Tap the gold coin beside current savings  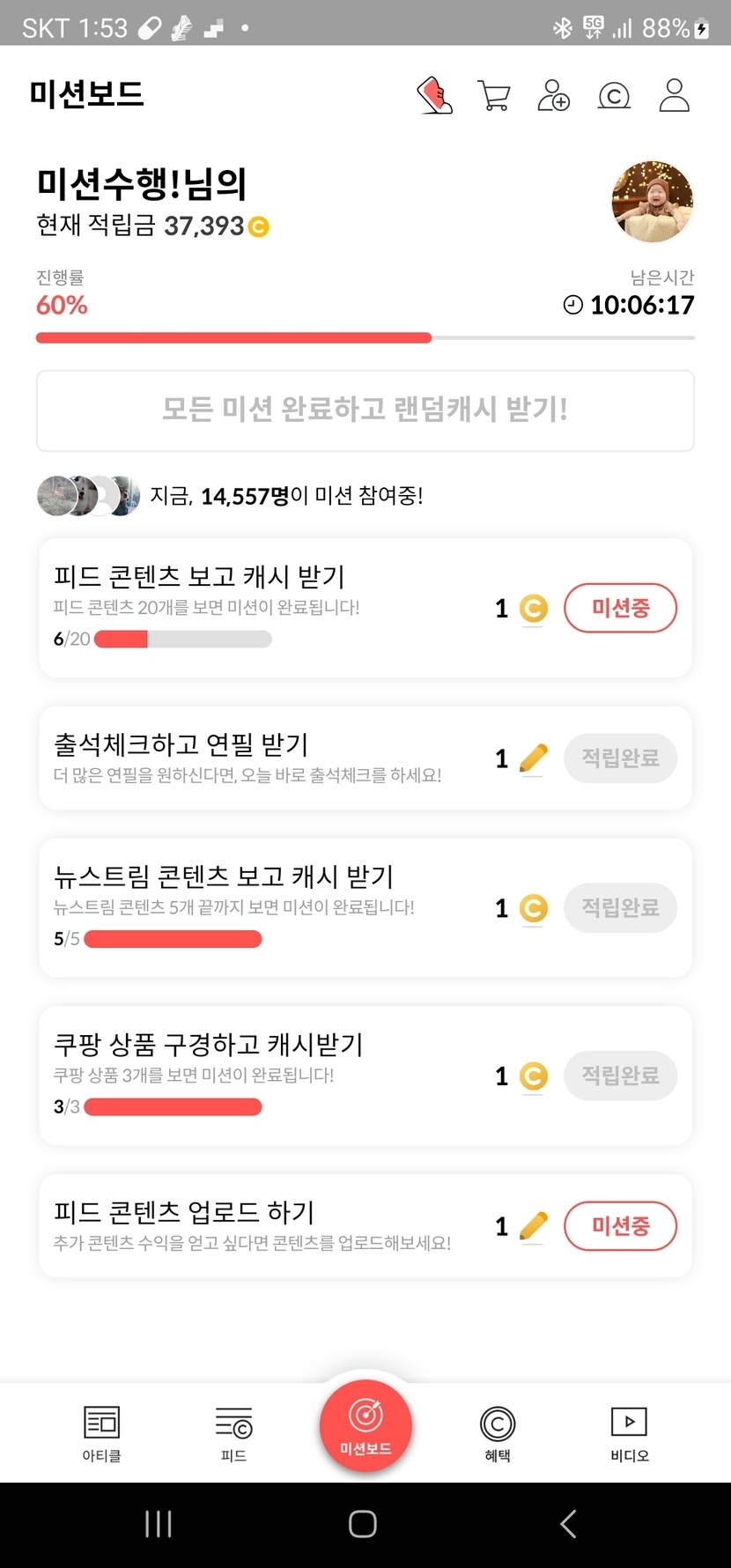[258, 227]
